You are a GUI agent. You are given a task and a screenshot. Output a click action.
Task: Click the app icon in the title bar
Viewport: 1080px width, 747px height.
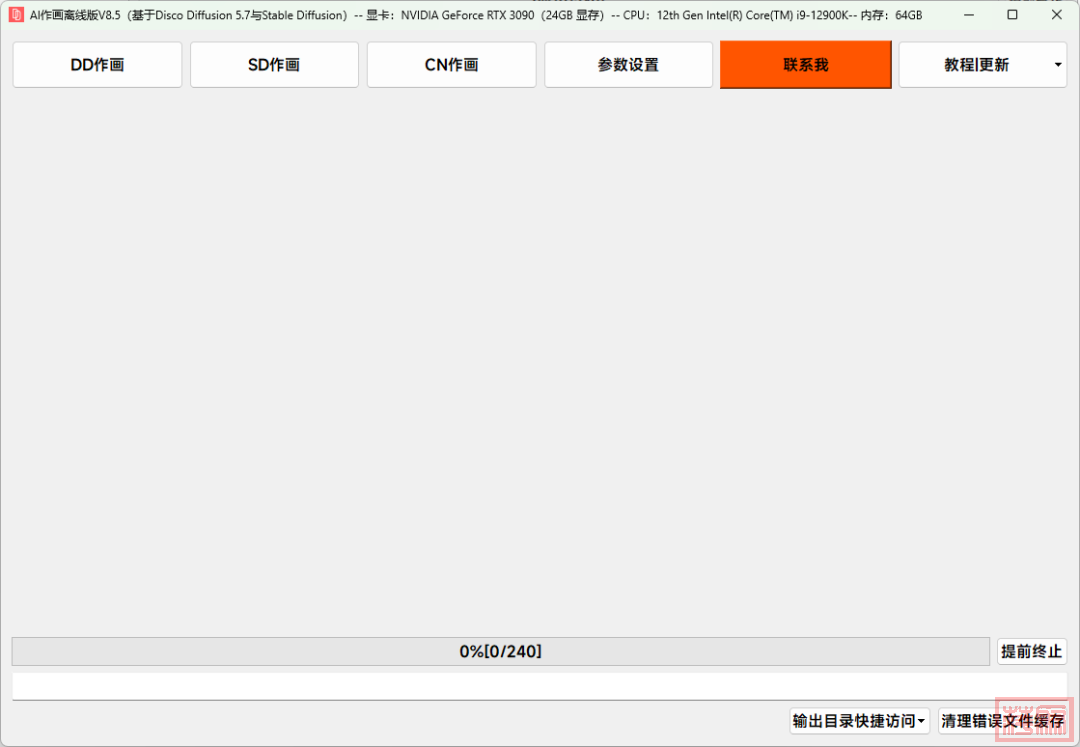coord(16,15)
